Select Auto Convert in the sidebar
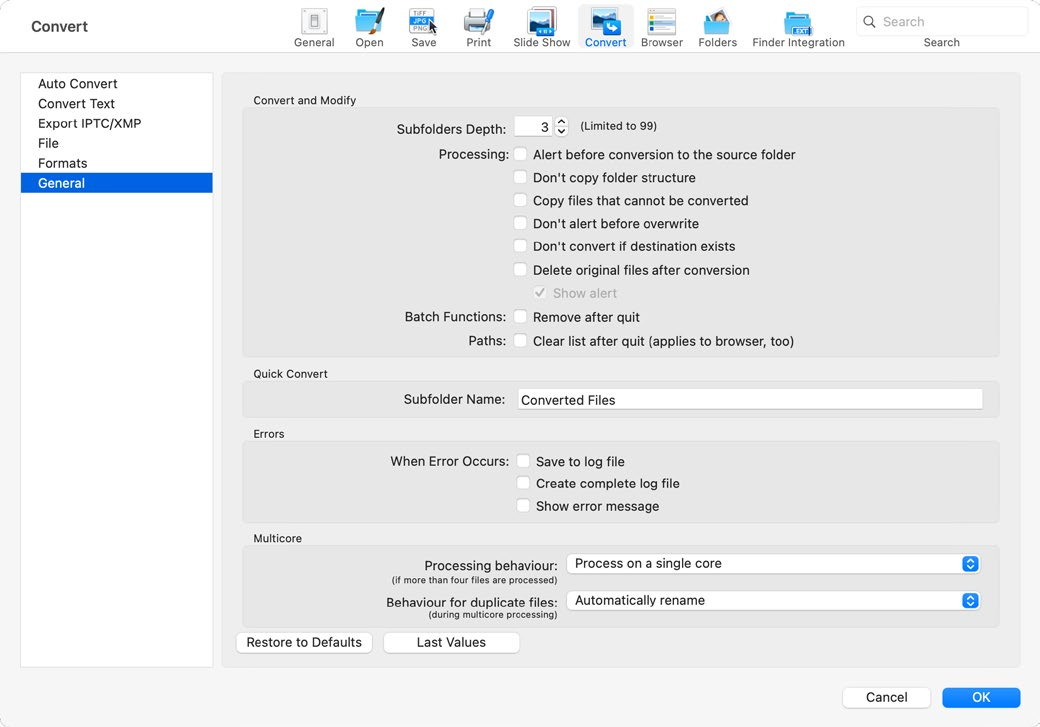This screenshot has height=727, width=1040. click(117, 84)
